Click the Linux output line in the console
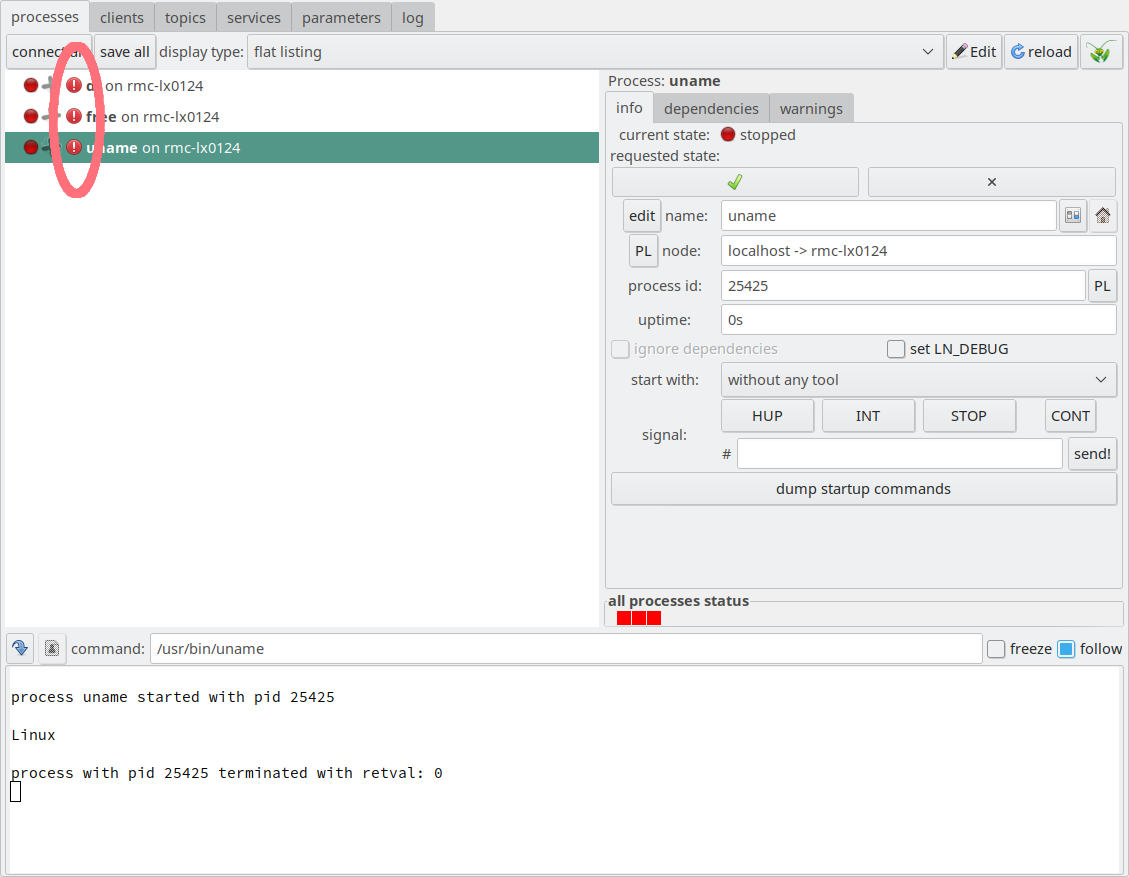 click(33, 735)
